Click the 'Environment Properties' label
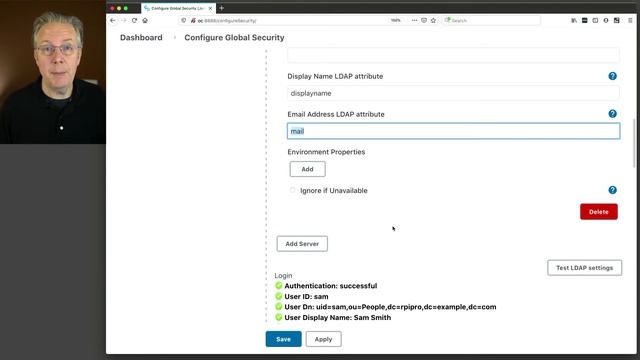Screen dimensions: 640x360 pos(326,152)
